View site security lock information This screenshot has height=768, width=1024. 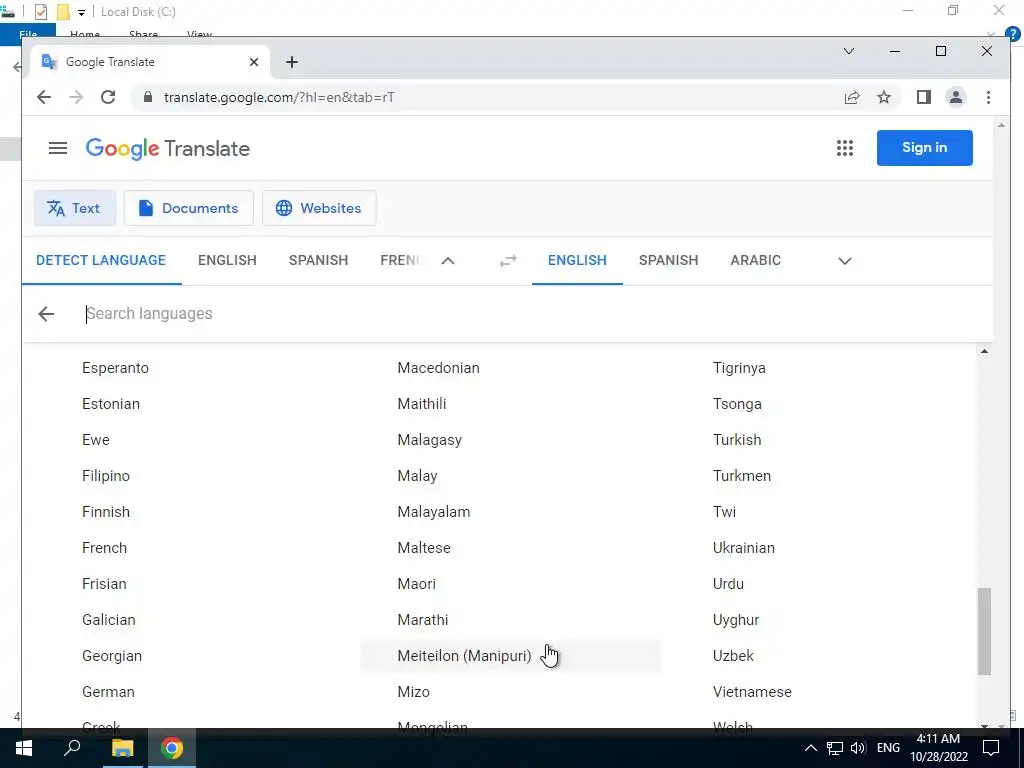148,97
